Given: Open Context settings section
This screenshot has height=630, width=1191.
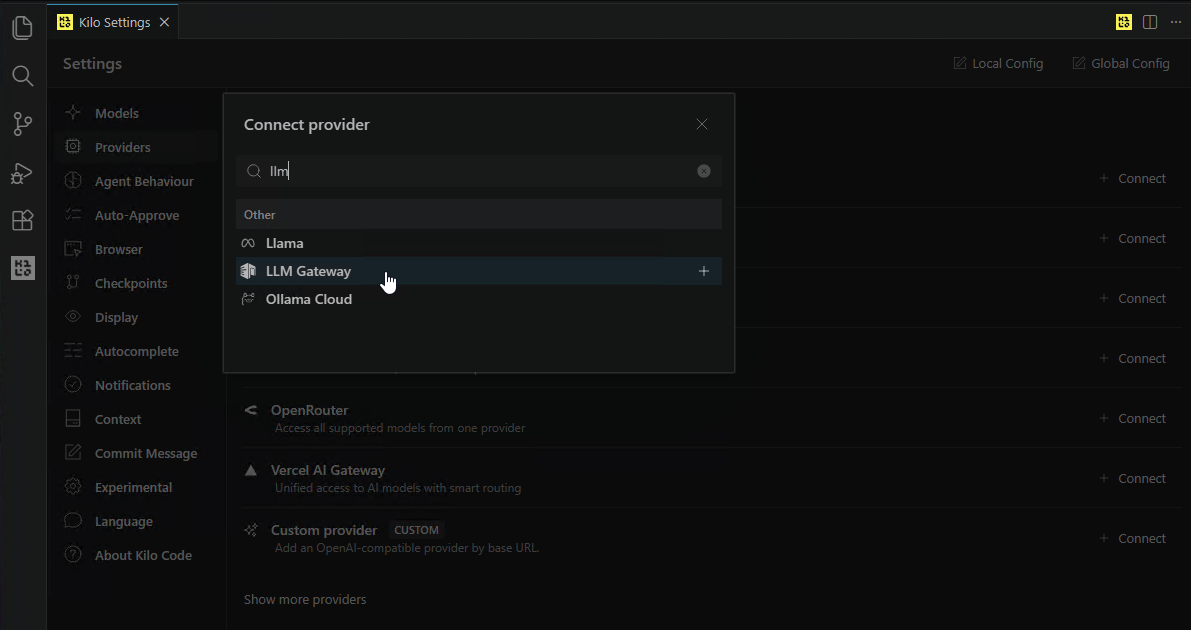Looking at the screenshot, I should coord(137,419).
